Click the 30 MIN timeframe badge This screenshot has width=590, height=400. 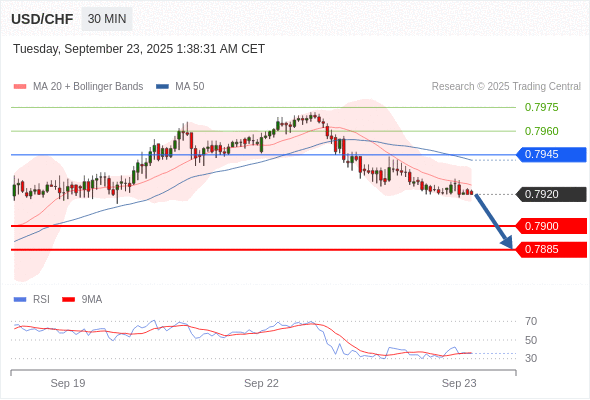(107, 19)
